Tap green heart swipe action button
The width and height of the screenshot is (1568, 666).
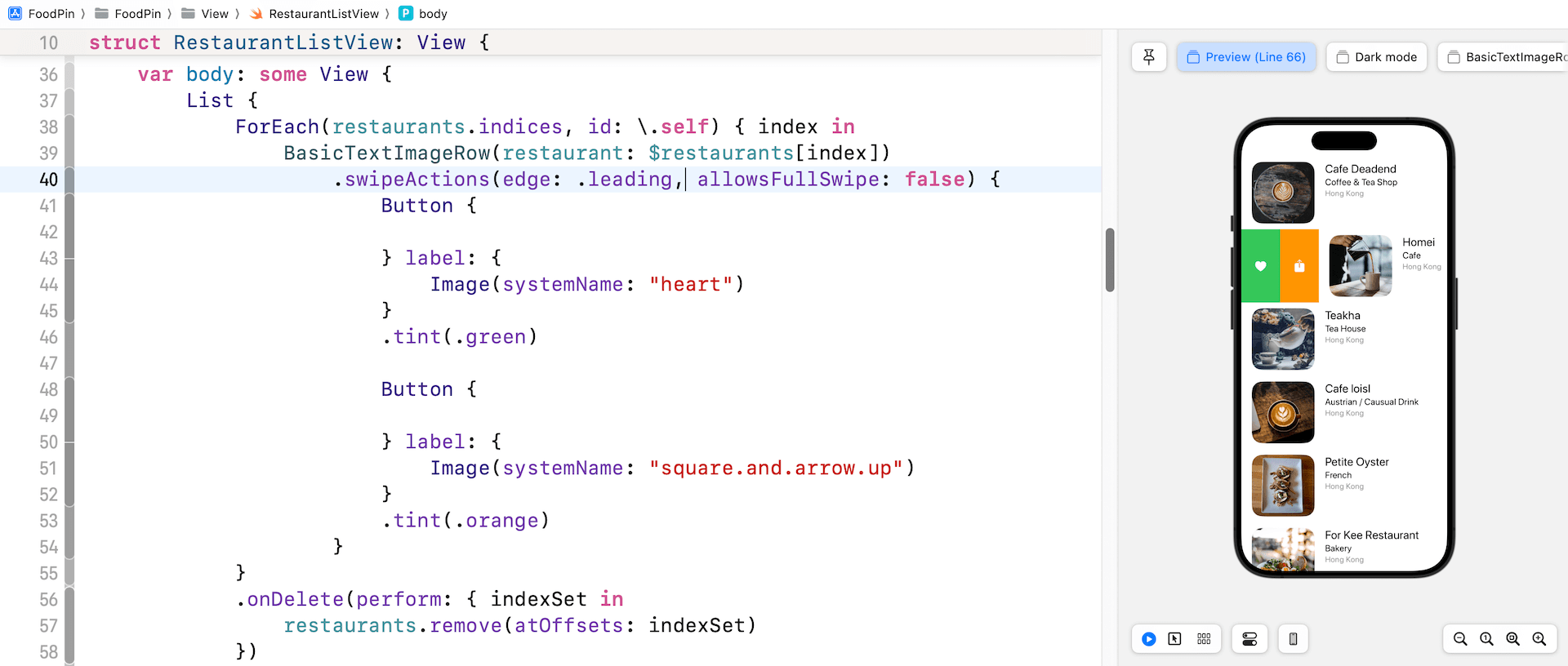pos(1260,266)
